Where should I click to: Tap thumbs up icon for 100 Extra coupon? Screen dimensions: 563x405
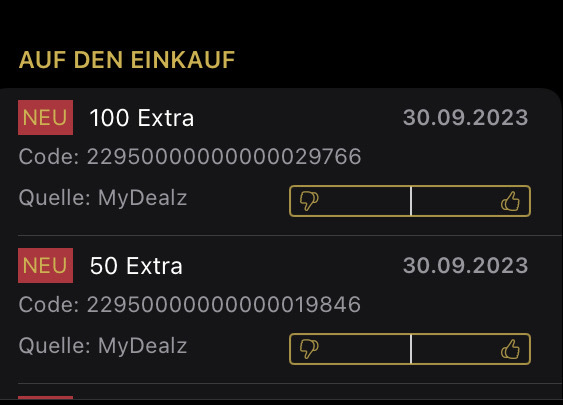click(x=510, y=201)
